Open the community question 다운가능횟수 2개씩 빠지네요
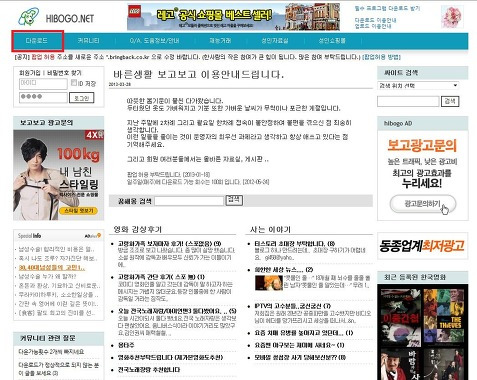The height and width of the screenshot is (380, 477). click(51, 352)
